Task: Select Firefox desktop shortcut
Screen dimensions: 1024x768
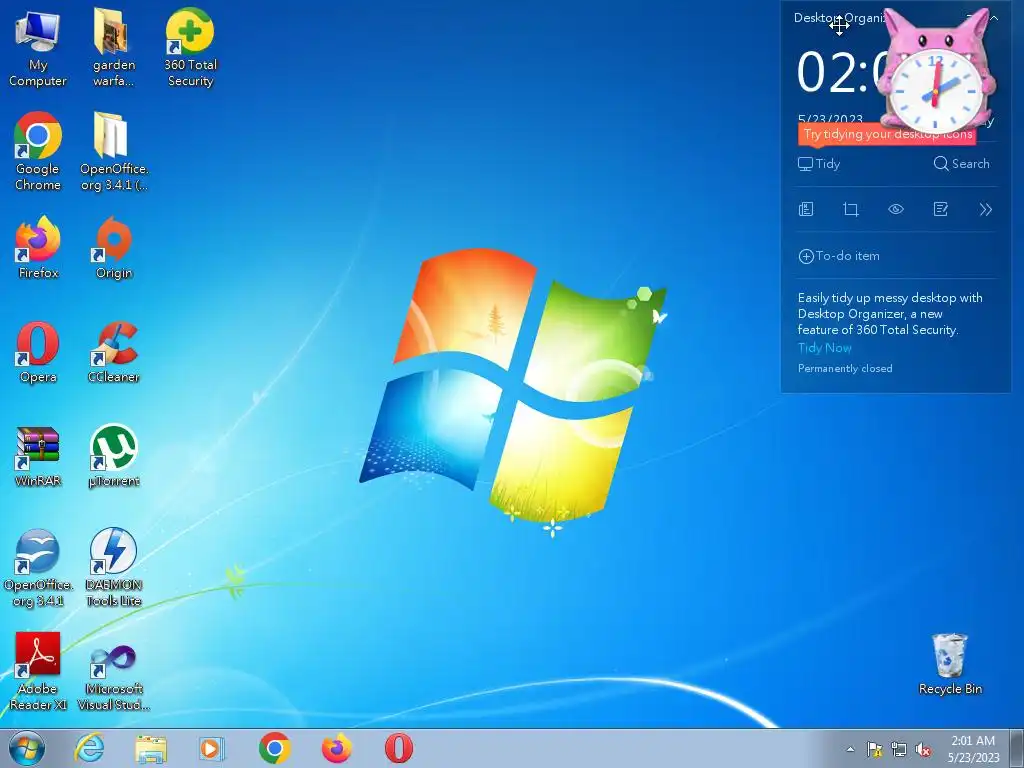Action: 38,248
